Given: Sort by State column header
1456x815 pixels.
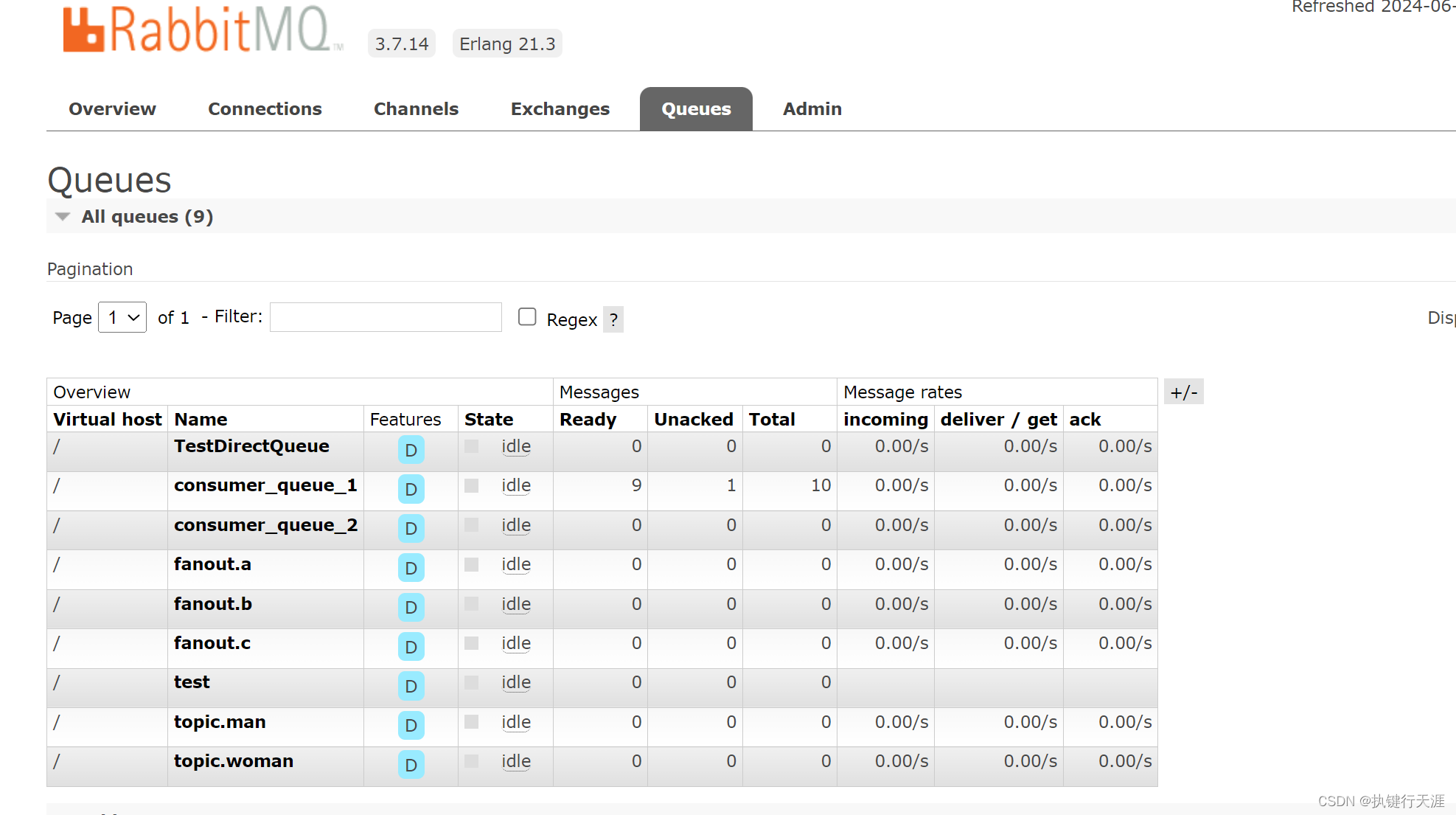Looking at the screenshot, I should pos(489,420).
